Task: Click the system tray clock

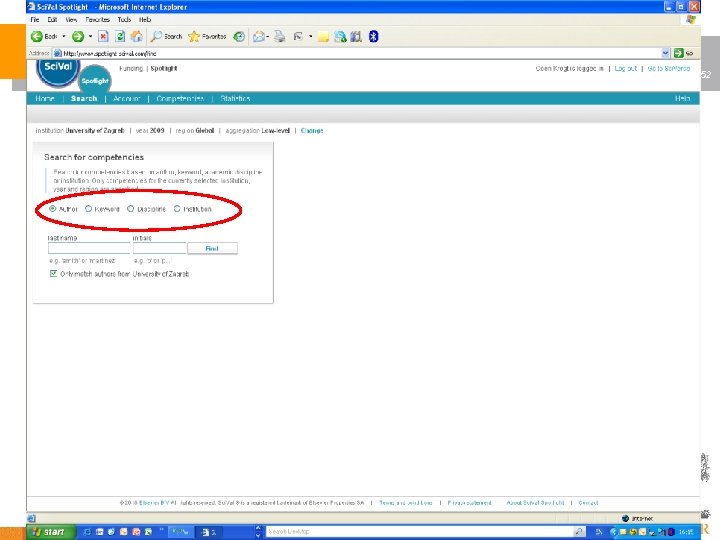Action: (686, 532)
